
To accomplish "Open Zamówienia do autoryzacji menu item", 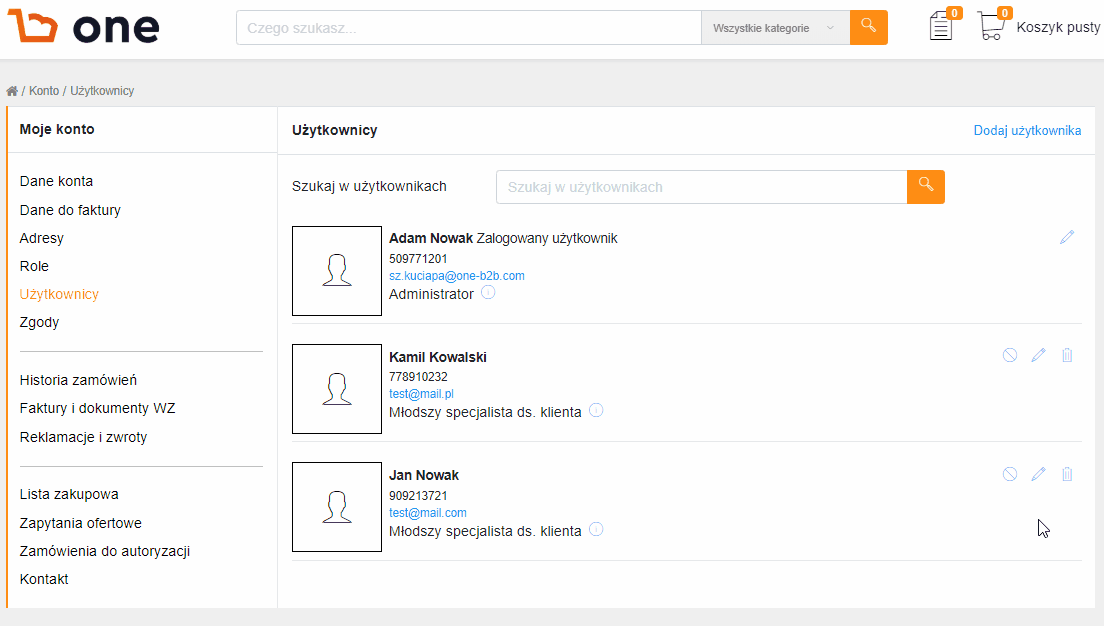I will [x=105, y=551].
